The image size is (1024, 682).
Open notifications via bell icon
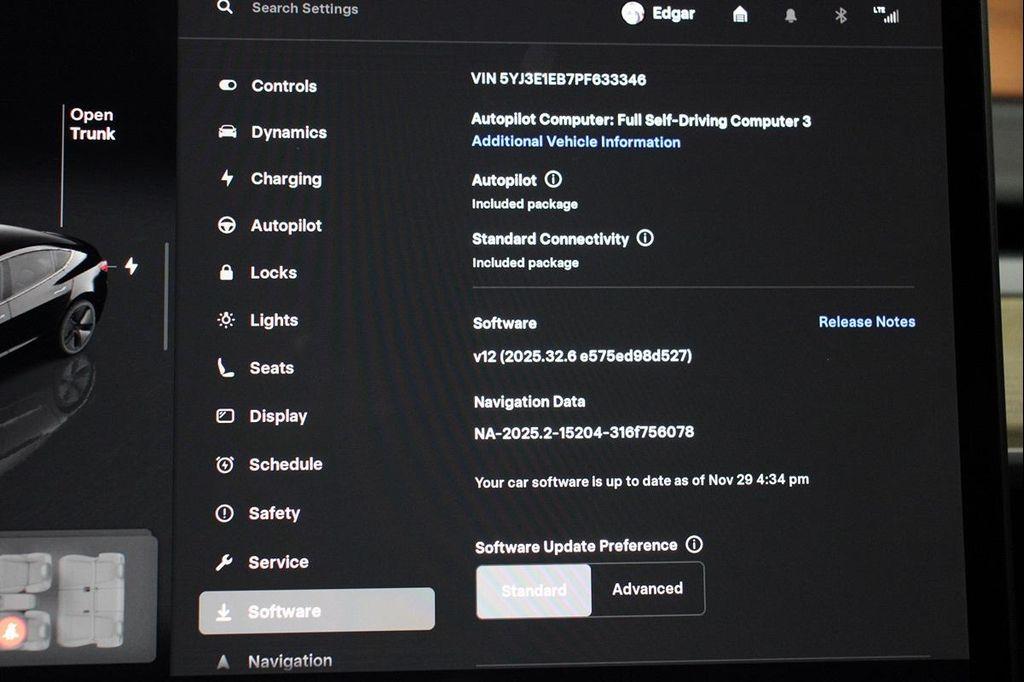789,15
